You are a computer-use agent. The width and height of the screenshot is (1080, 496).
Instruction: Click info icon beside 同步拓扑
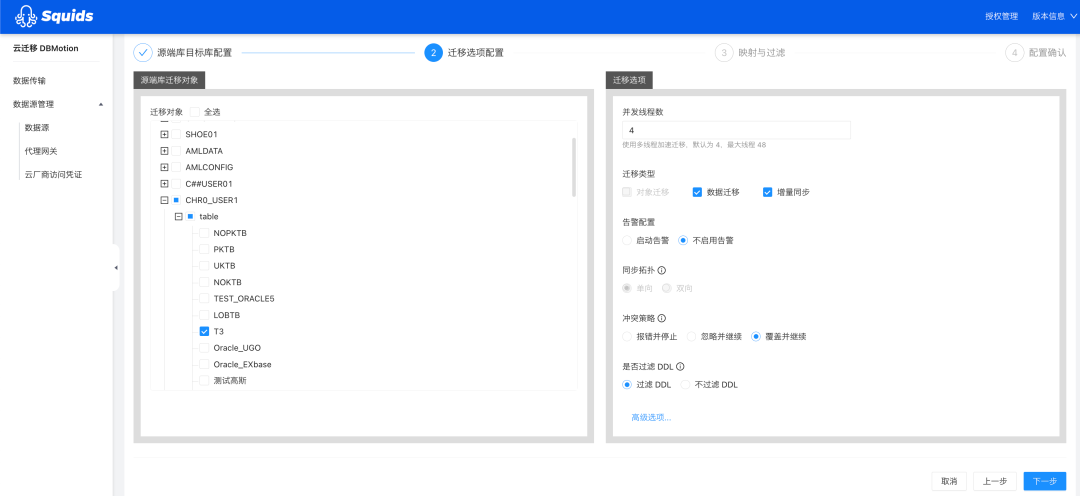click(662, 270)
